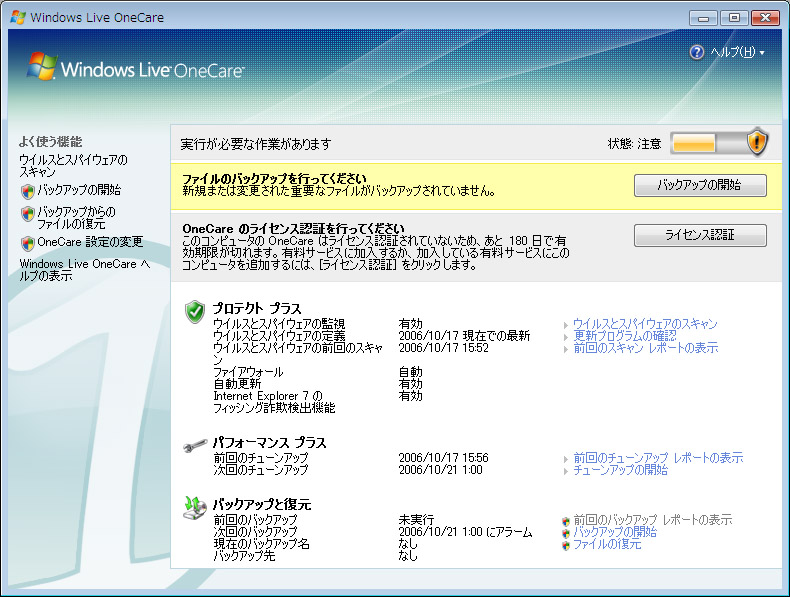
Task: Click the Backup and Restore drive icon
Action: [x=195, y=508]
